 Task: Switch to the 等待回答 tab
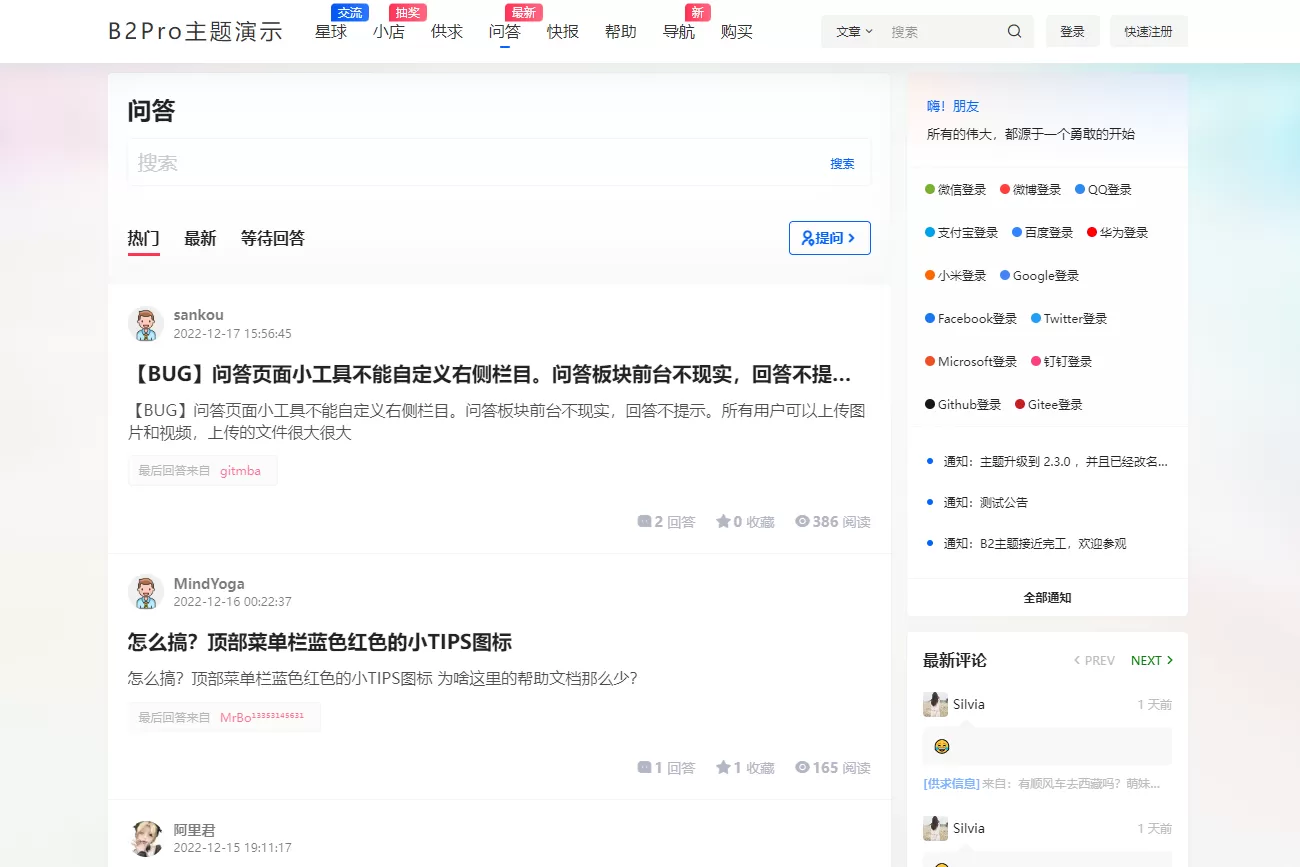pyautogui.click(x=272, y=238)
